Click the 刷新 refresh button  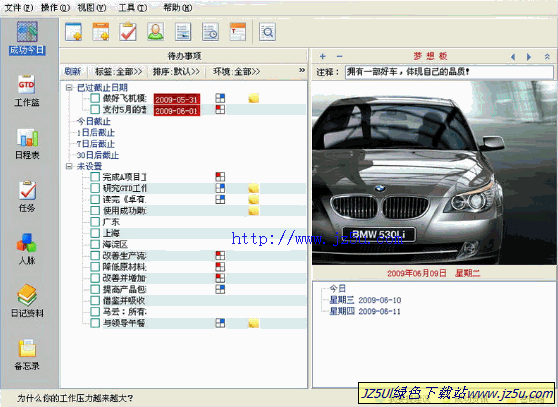coord(73,72)
